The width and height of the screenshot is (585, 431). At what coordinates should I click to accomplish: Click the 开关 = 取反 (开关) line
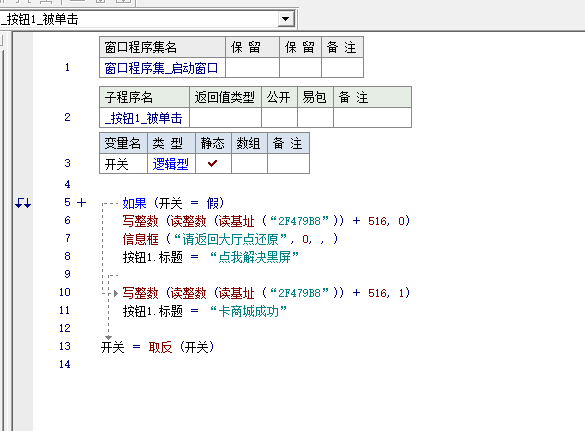(157, 347)
